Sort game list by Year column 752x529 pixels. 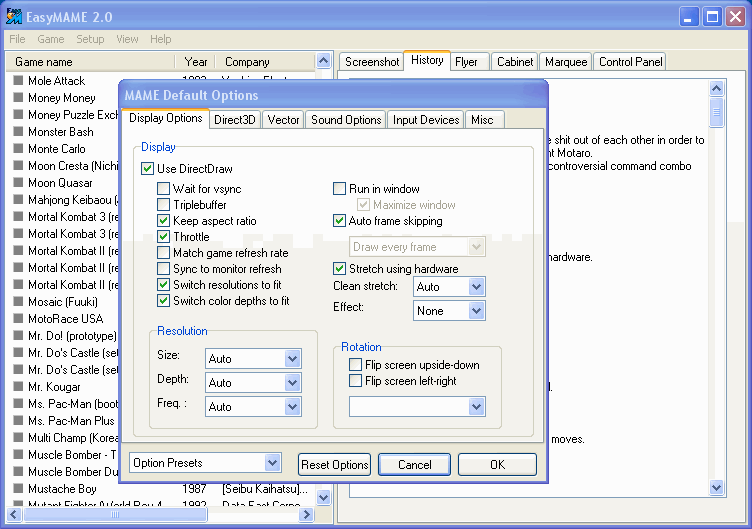(195, 62)
